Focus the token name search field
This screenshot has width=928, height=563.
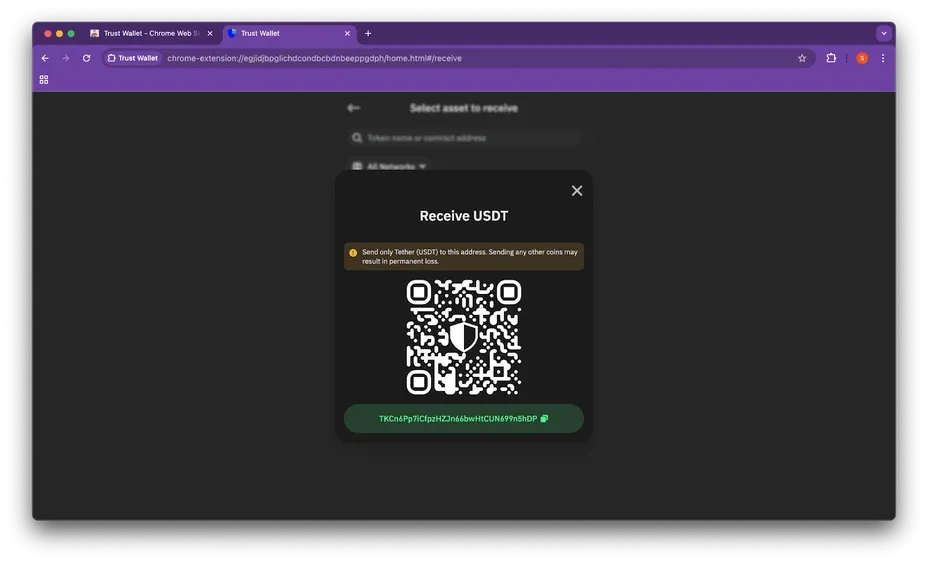coord(463,138)
